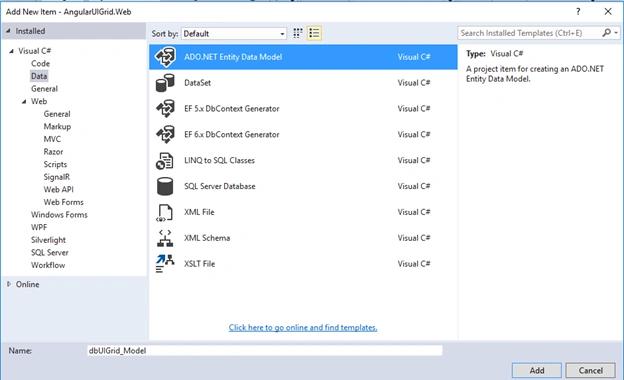The width and height of the screenshot is (624, 380).
Task: Select the Scripts category
Action: pos(55,164)
